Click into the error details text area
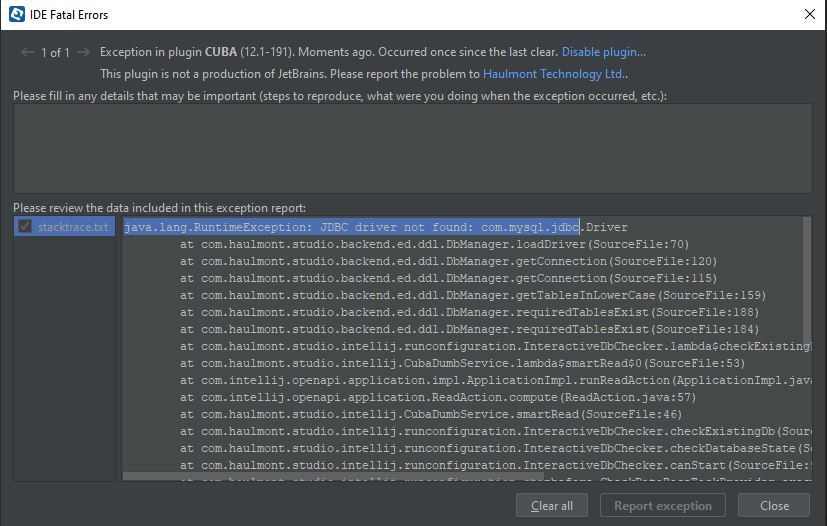Screen dimensions: 827x526 pos(412,148)
